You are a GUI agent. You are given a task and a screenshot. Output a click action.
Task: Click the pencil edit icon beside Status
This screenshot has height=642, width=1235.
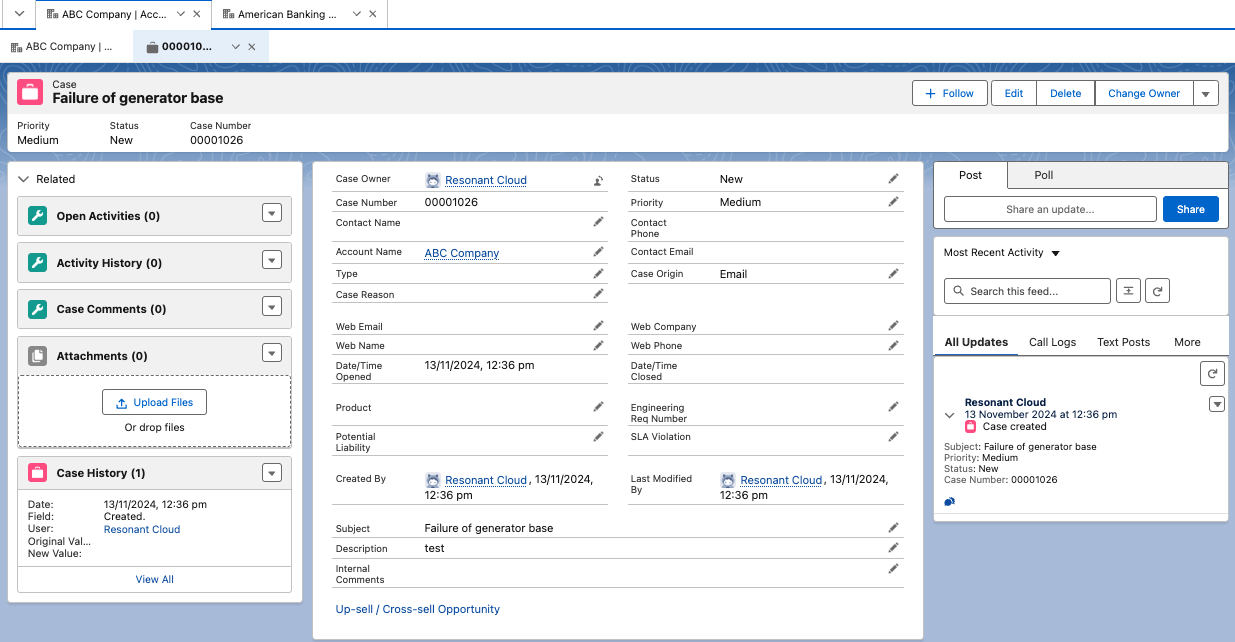pos(893,179)
